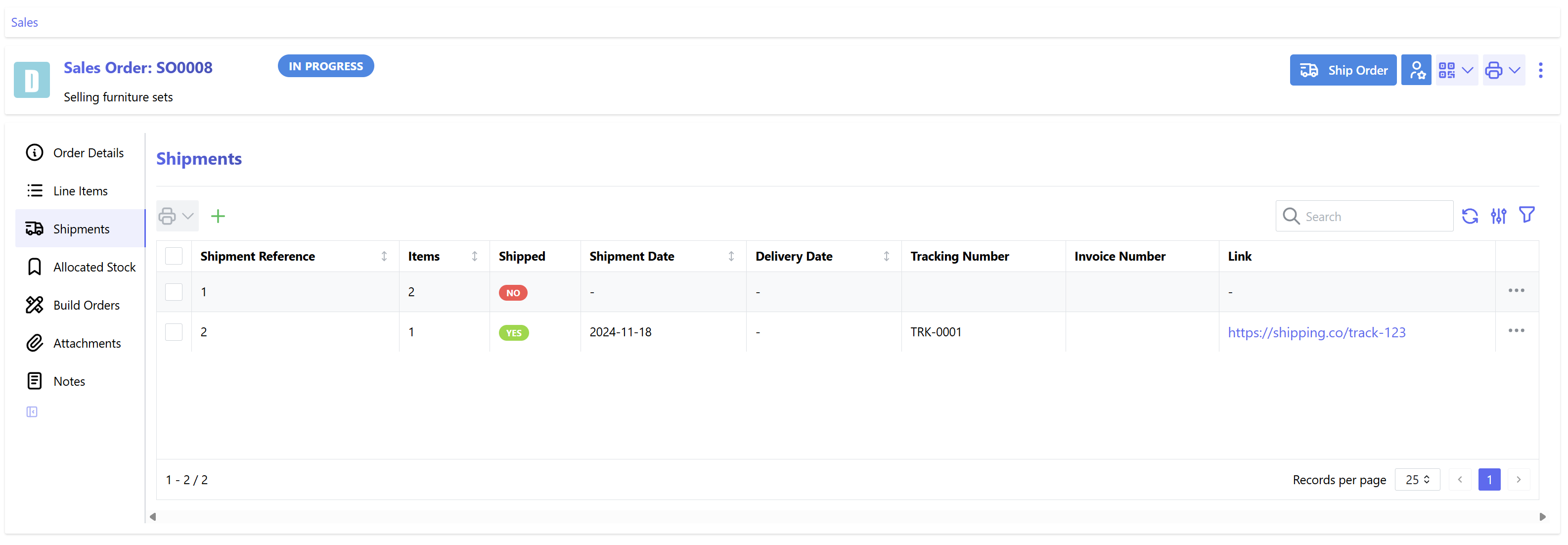Tick the checkbox on the TRK-0001 row
Viewport: 1568px width, 545px height.
pyautogui.click(x=174, y=332)
